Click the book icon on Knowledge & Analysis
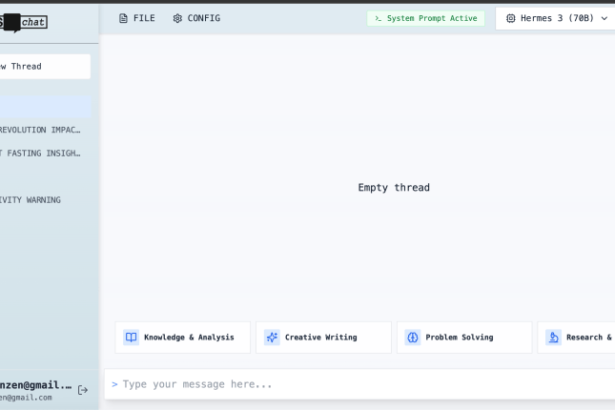The height and width of the screenshot is (410, 615). pos(131,337)
